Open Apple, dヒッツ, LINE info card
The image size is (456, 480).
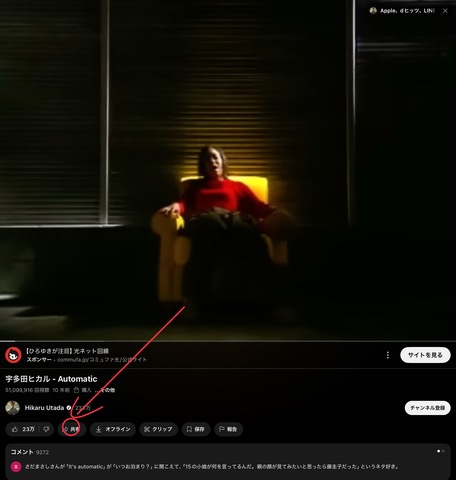402,11
